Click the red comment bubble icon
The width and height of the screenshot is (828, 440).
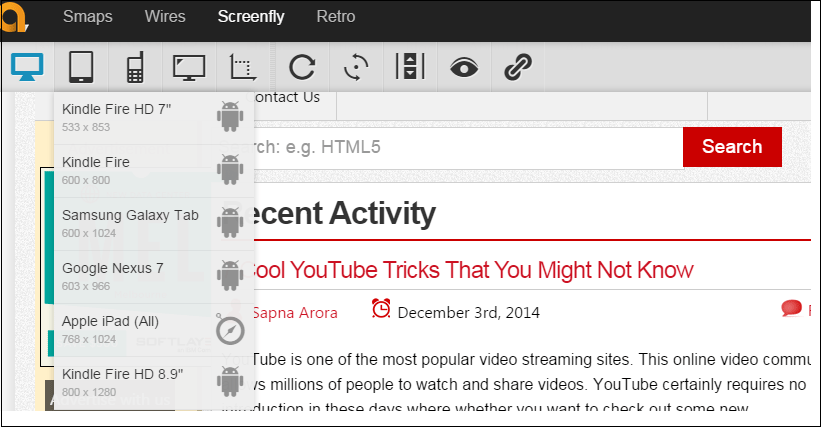click(x=792, y=308)
